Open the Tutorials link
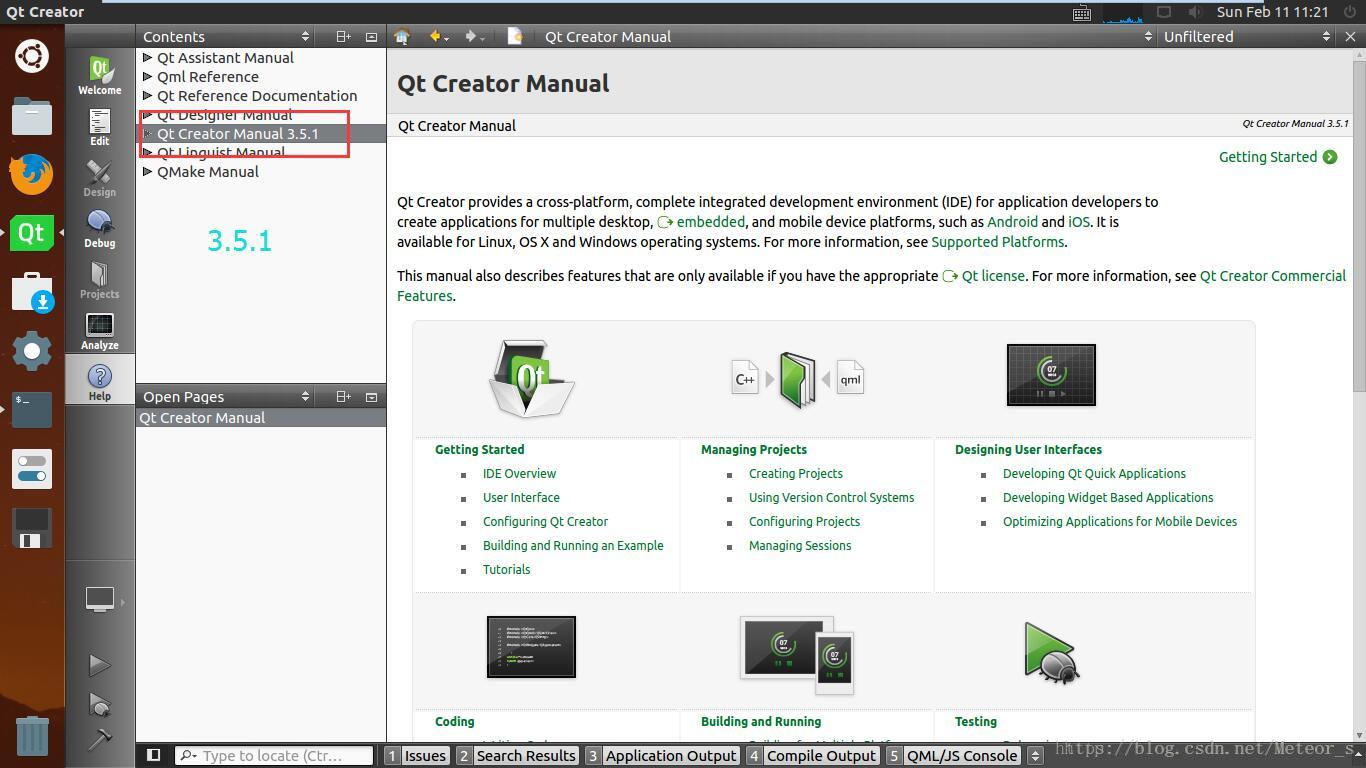The image size is (1366, 768). pos(506,569)
